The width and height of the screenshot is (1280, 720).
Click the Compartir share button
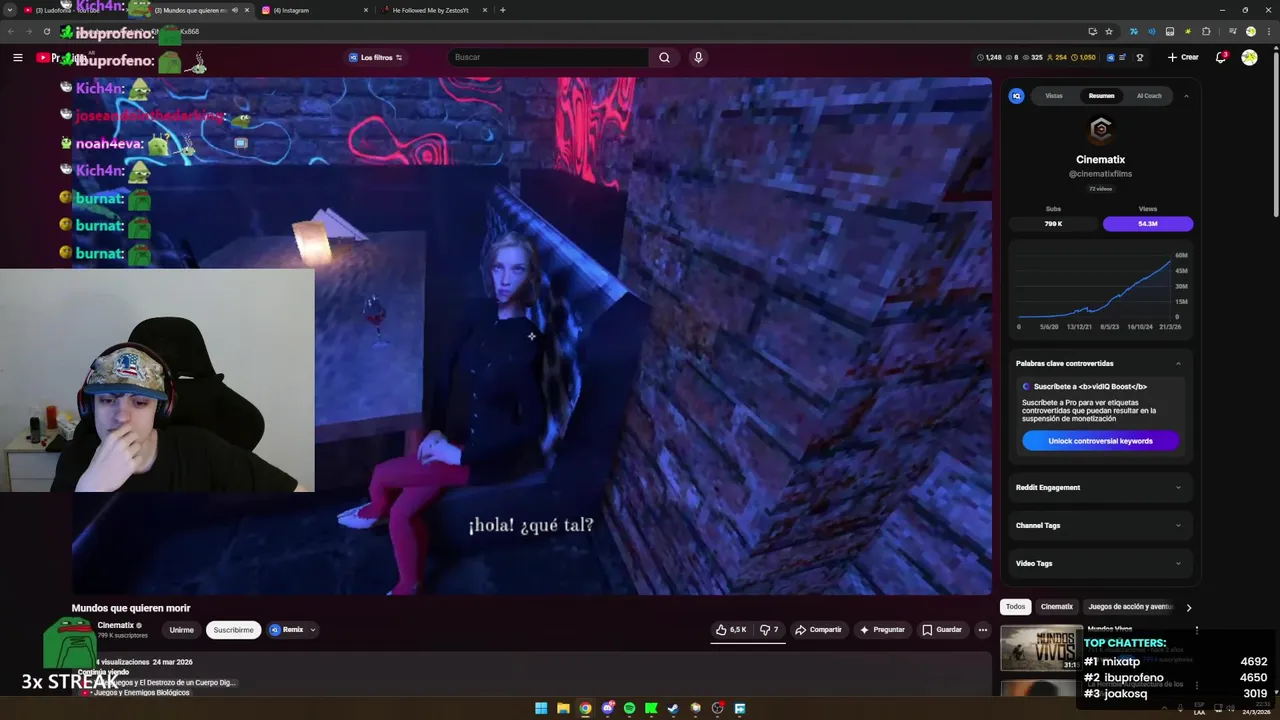(x=818, y=630)
